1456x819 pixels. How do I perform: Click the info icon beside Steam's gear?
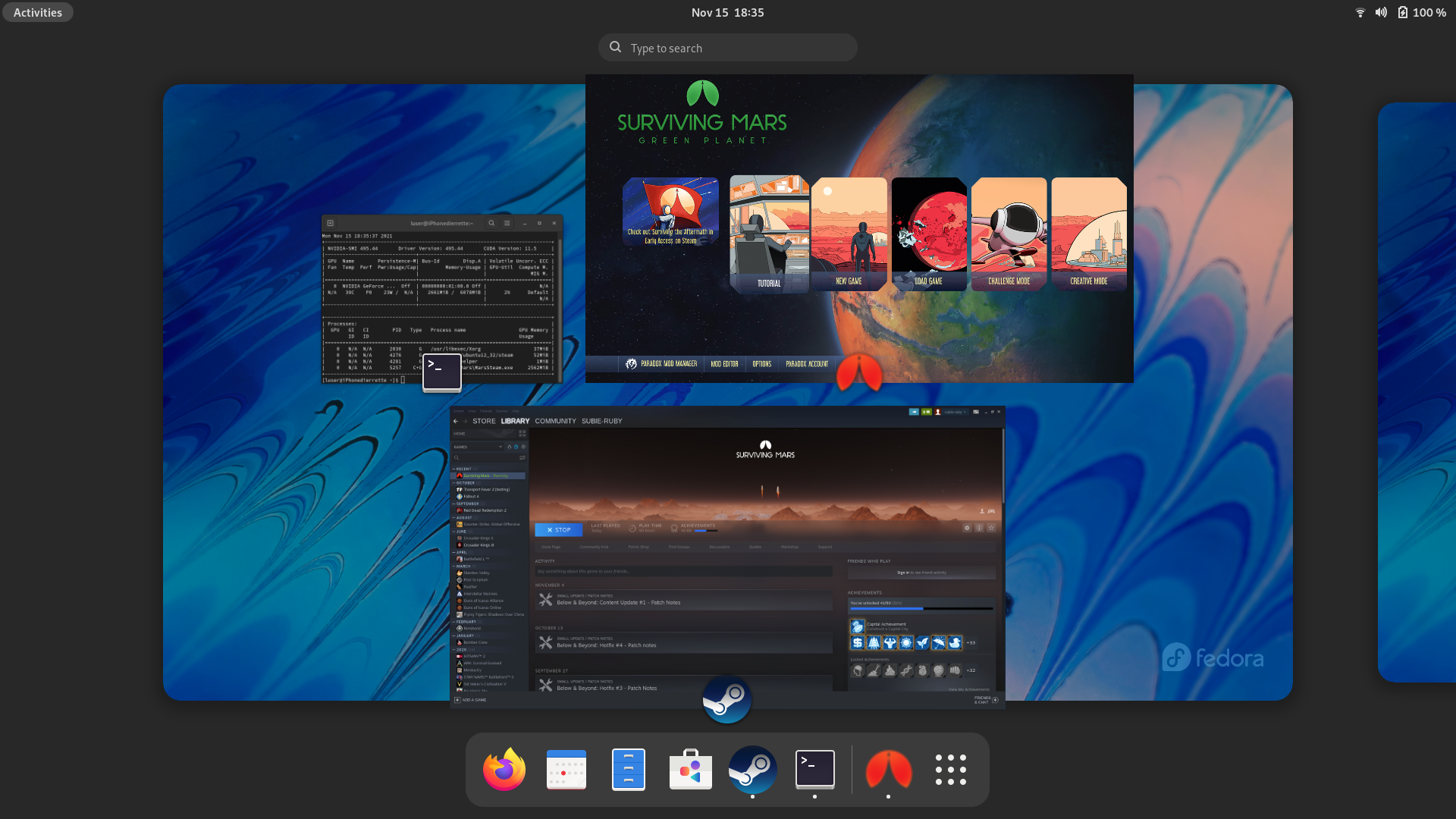[979, 528]
